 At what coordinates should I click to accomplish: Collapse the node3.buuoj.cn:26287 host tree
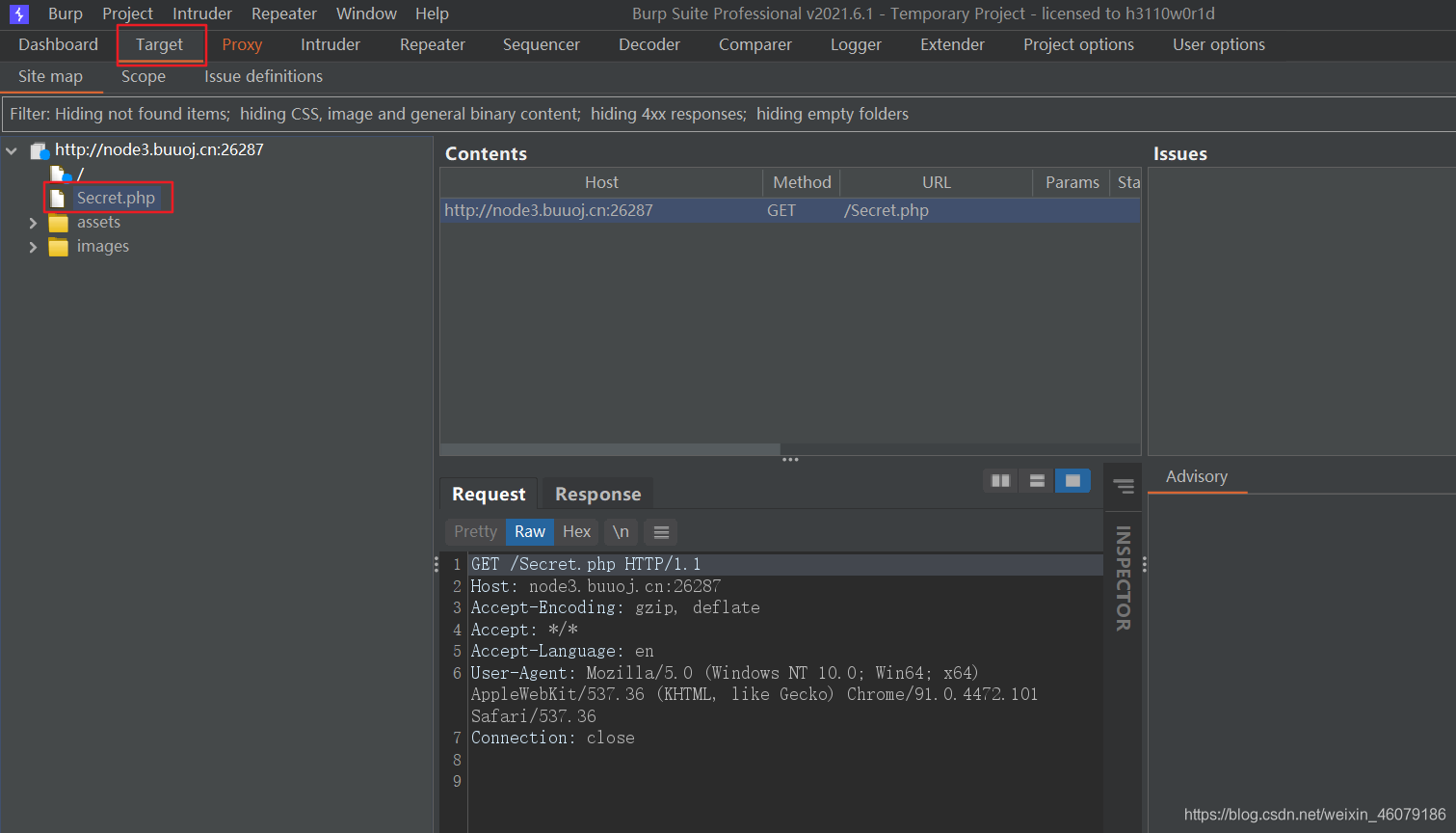pos(12,150)
